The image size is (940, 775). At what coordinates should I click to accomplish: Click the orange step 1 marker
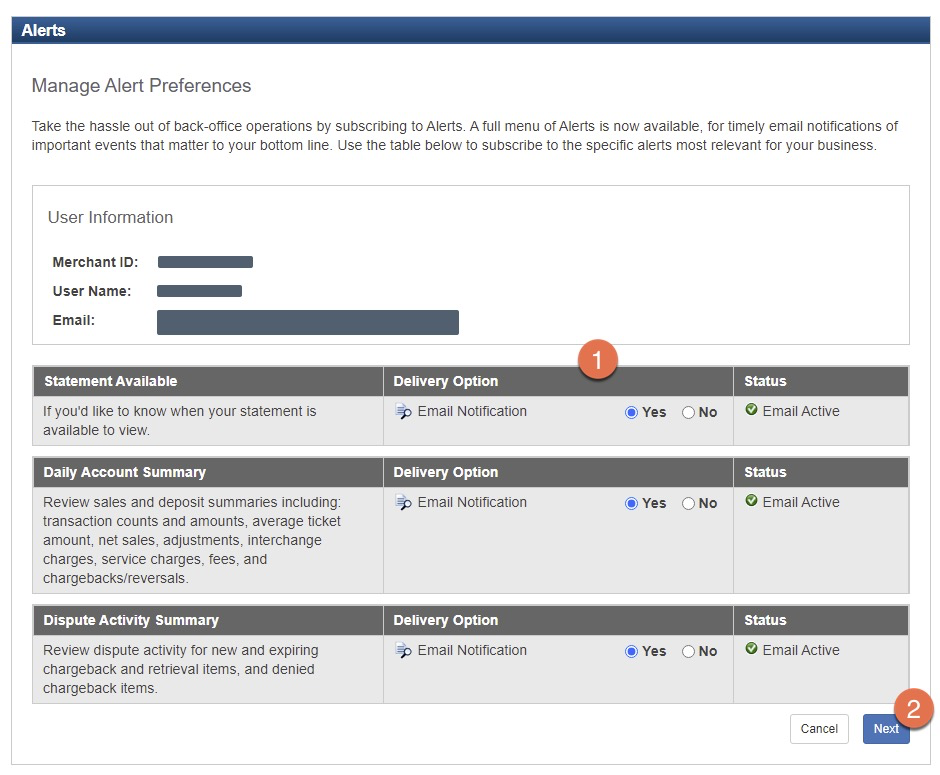[x=598, y=360]
